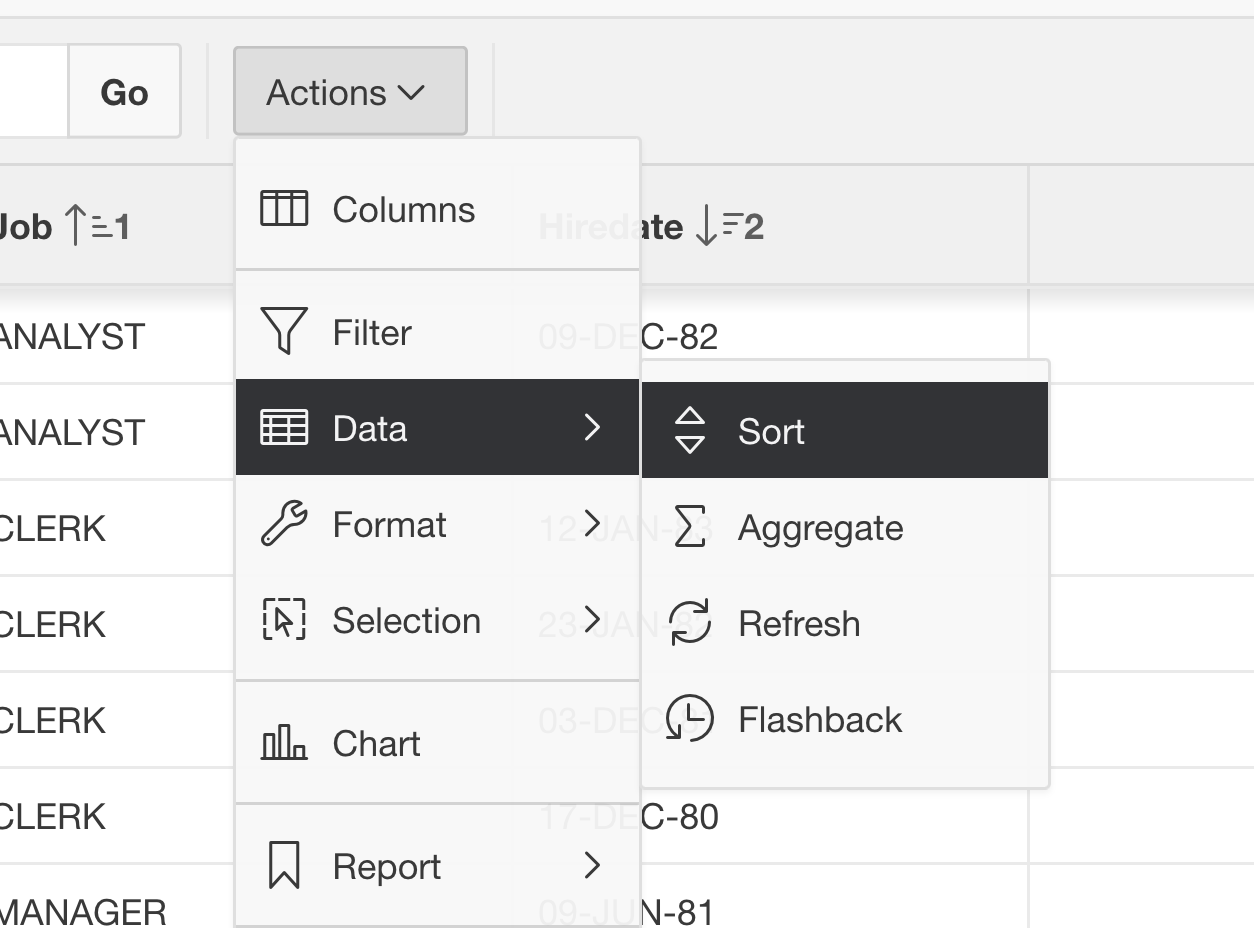The image size is (1254, 928).
Task: Select the Flashback menu entry
Action: point(845,719)
